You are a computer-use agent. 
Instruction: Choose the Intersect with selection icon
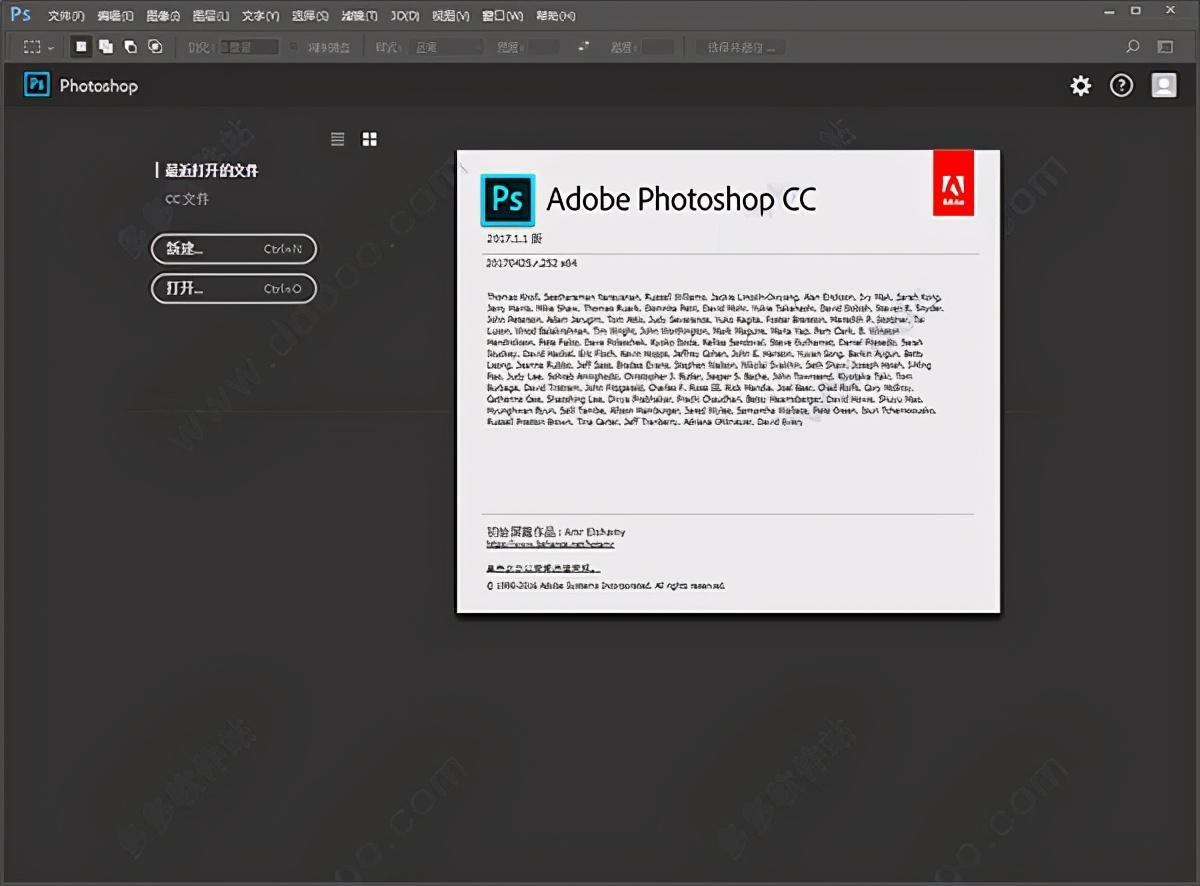(x=155, y=46)
